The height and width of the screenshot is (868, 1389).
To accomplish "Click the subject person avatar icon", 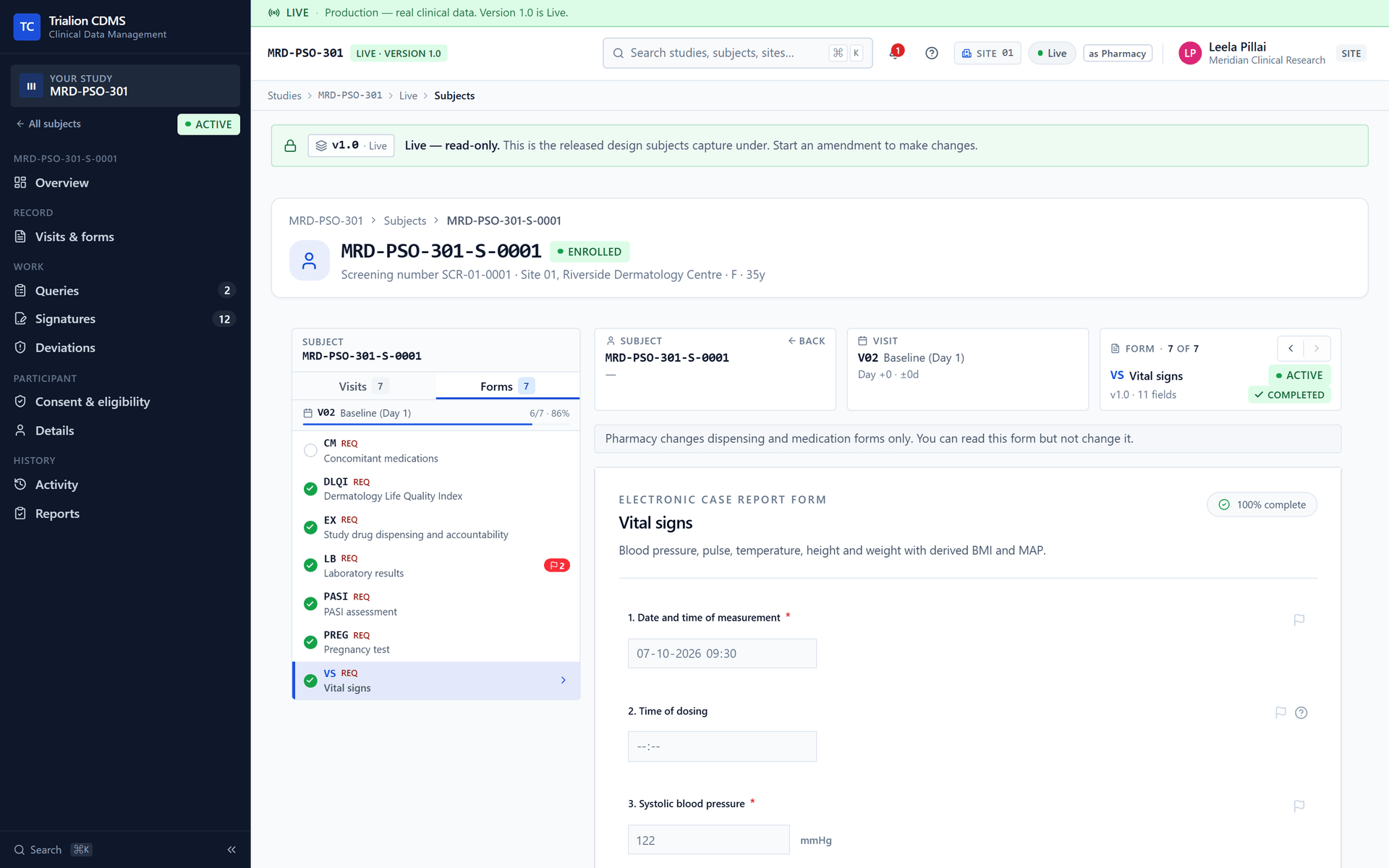I will pyautogui.click(x=310, y=261).
